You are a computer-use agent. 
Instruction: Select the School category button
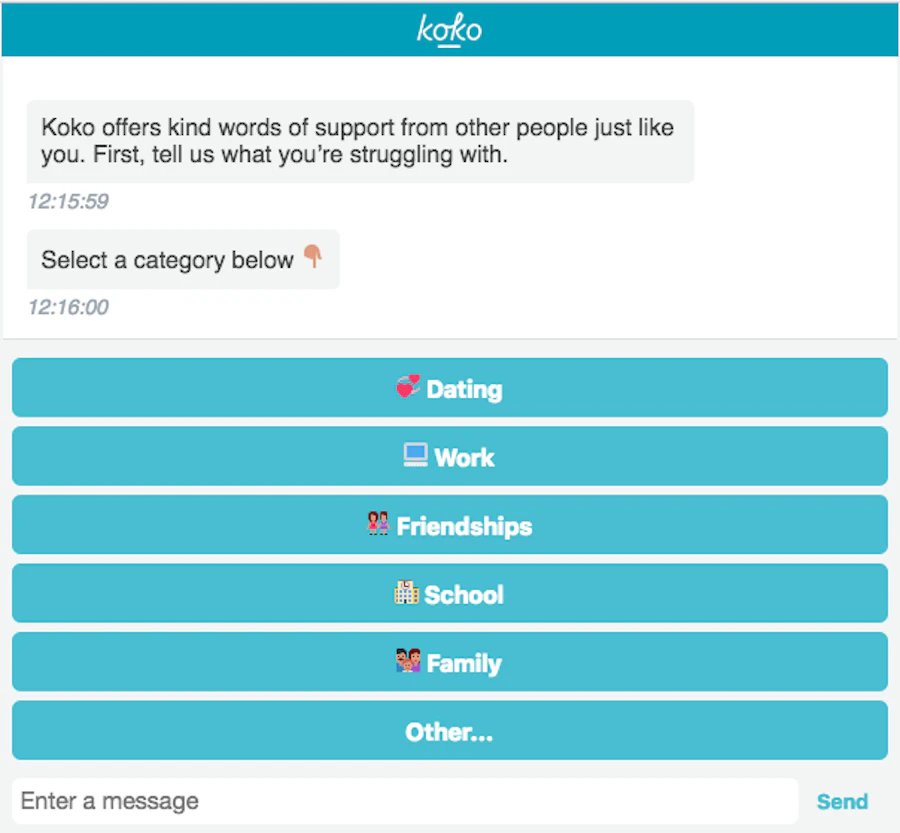(x=450, y=593)
